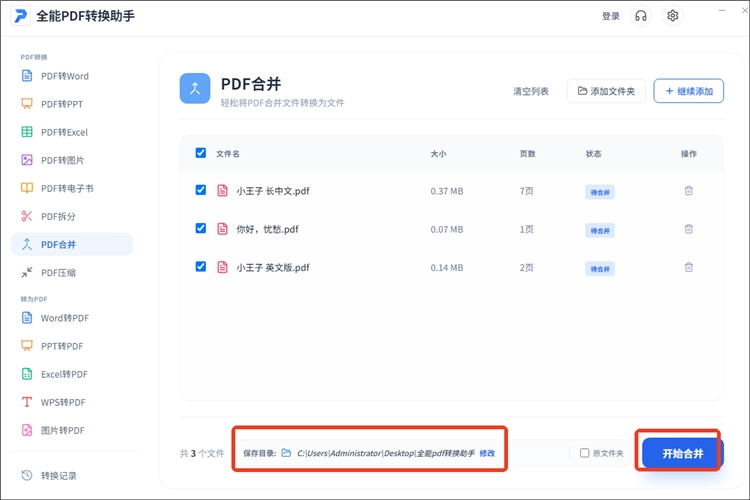Click the PDF转Word document icon
This screenshot has height=500, width=750.
[27, 76]
